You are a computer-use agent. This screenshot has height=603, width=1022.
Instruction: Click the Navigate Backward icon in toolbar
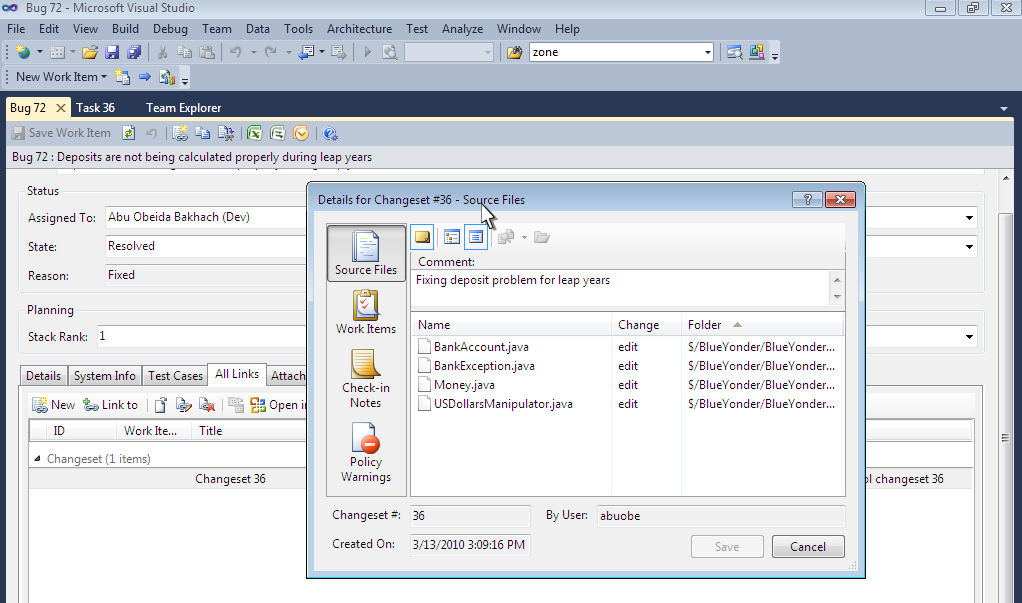pyautogui.click(x=306, y=52)
